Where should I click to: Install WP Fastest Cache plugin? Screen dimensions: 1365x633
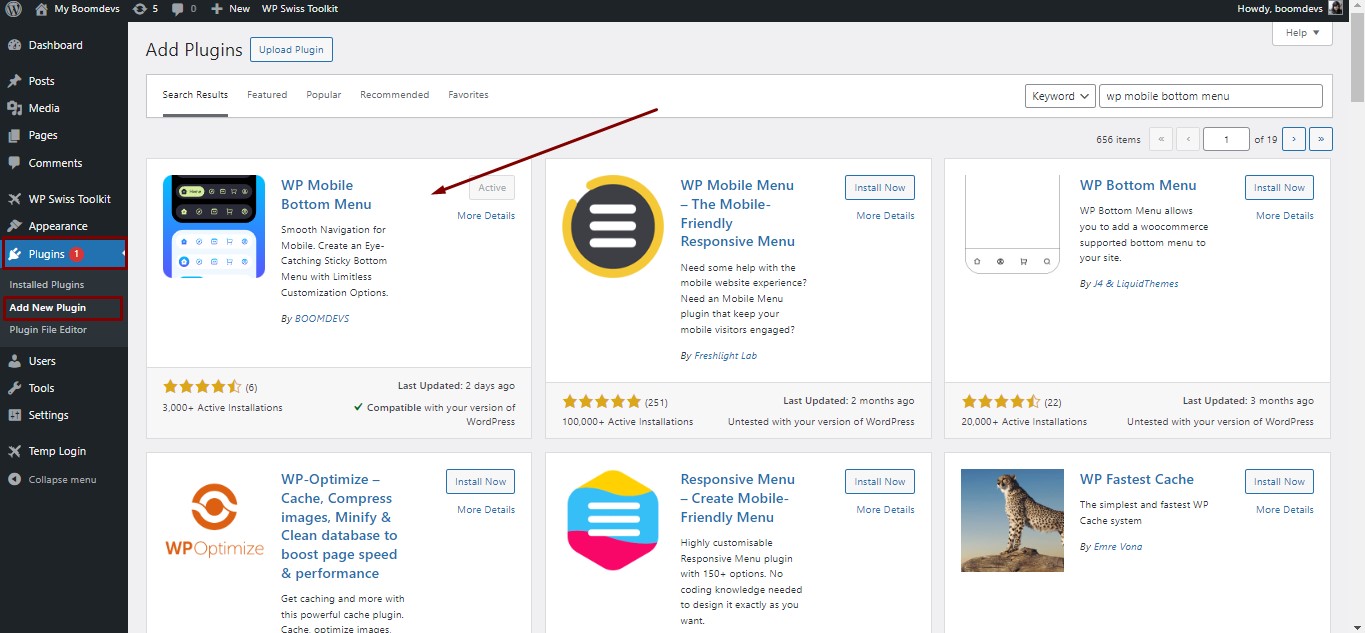(1279, 481)
